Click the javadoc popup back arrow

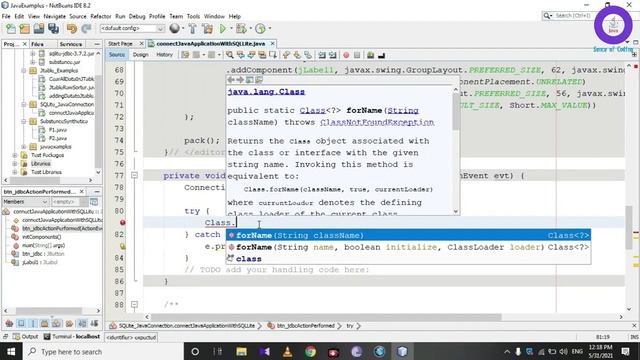pyautogui.click(x=231, y=80)
